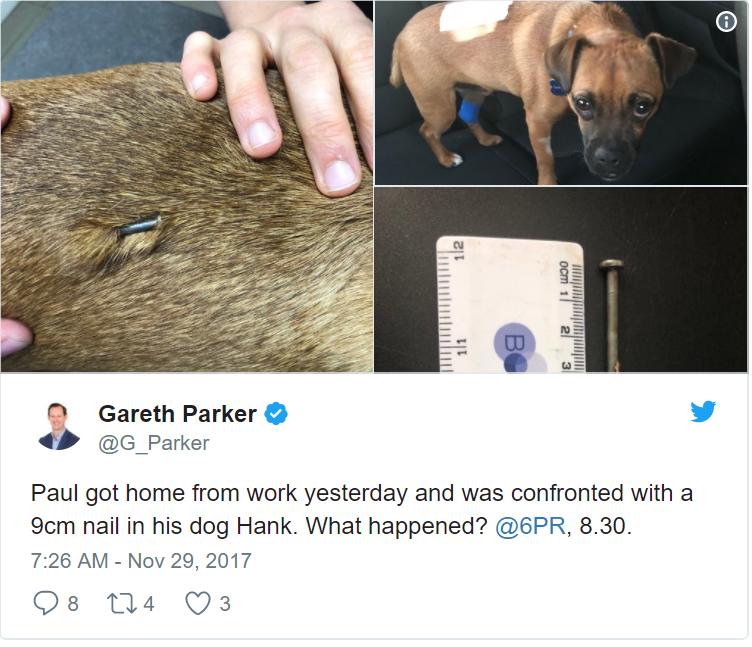
Task: Click the ruler shown in the photo
Action: pyautogui.click(x=510, y=304)
